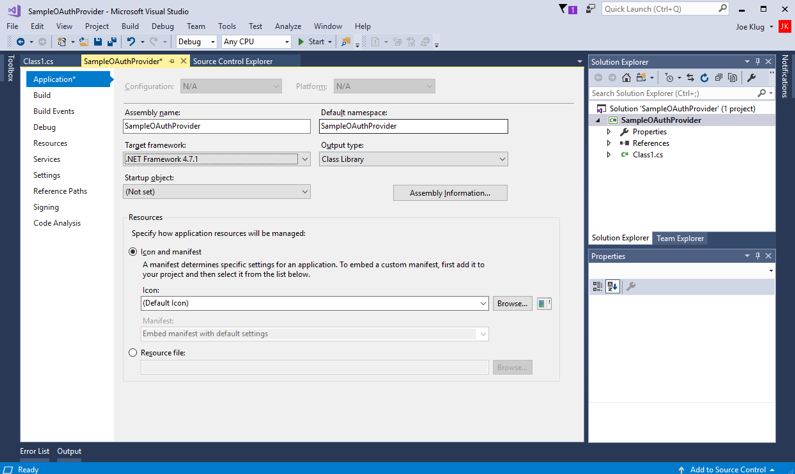The image size is (795, 474).
Task: Open the Notifications side panel
Action: pos(784,76)
